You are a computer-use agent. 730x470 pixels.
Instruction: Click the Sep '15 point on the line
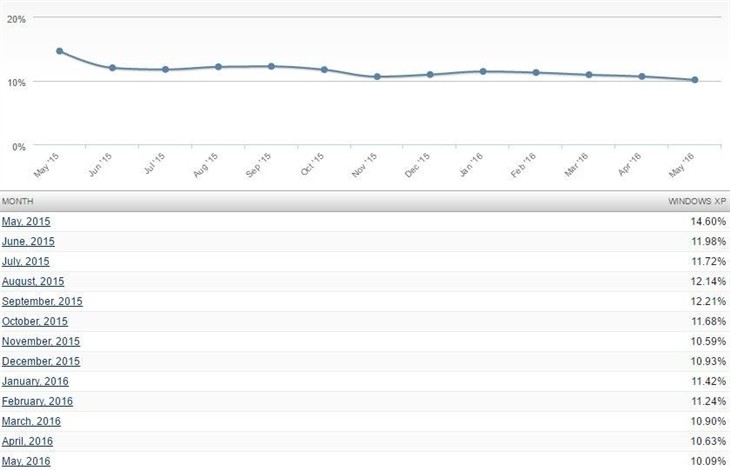tap(271, 66)
